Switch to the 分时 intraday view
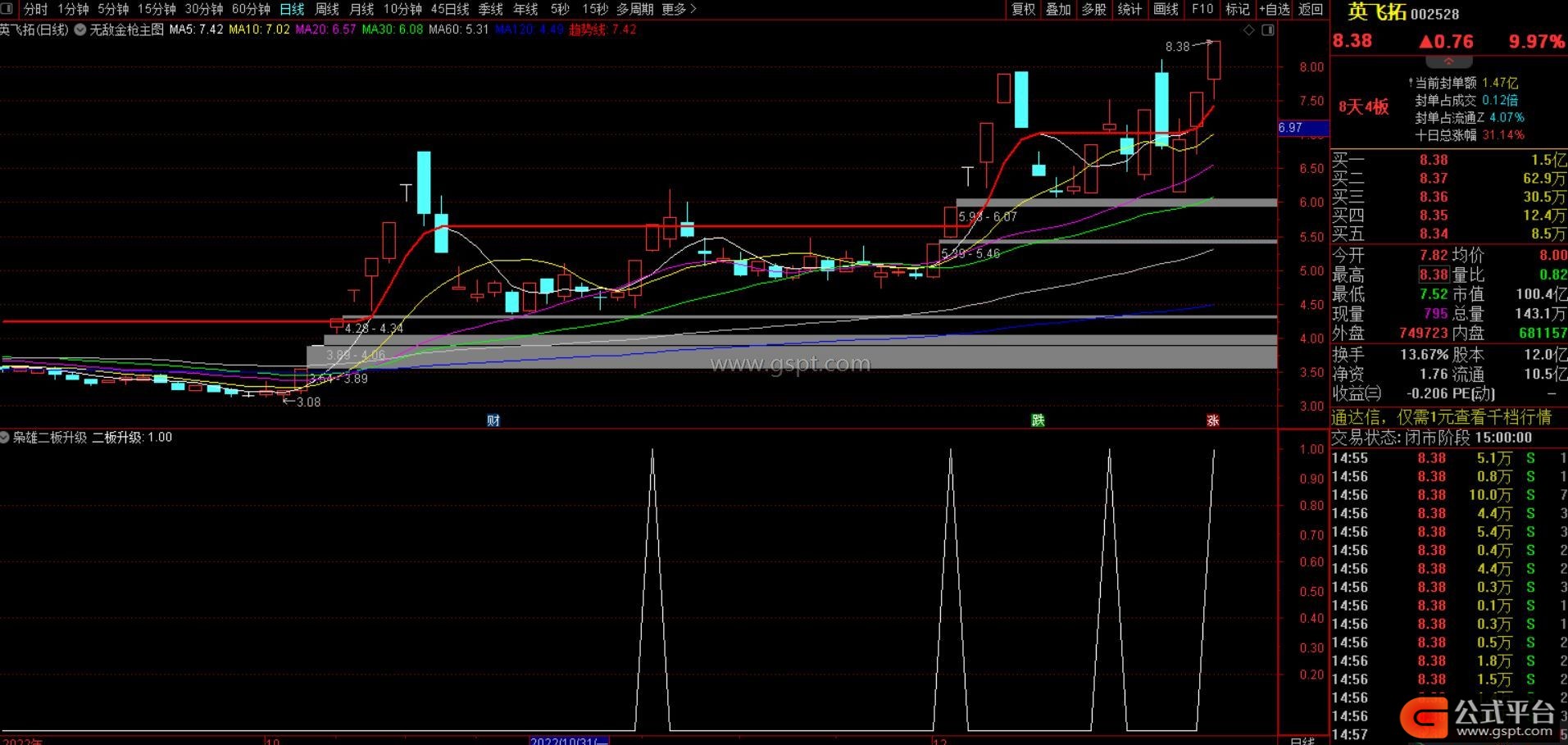This screenshot has width=1568, height=745. pos(35,9)
